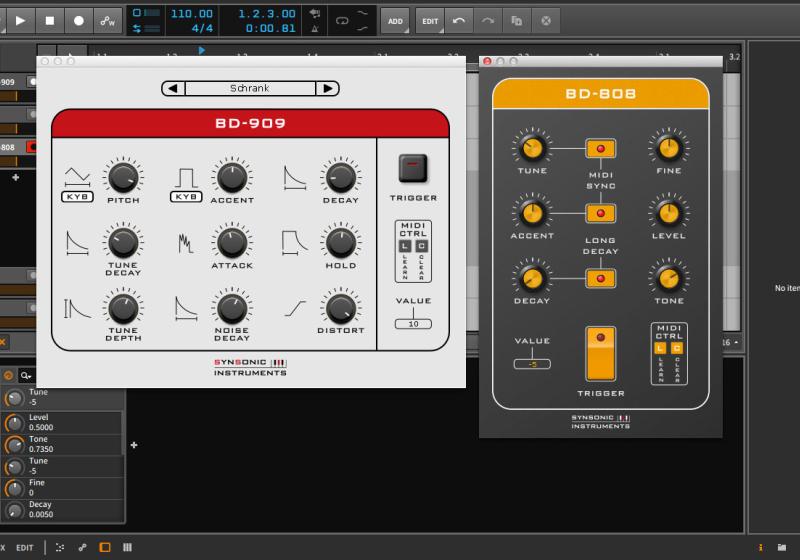
Task: Click the BD-909 NOISE DECAY knob
Action: tap(232, 308)
